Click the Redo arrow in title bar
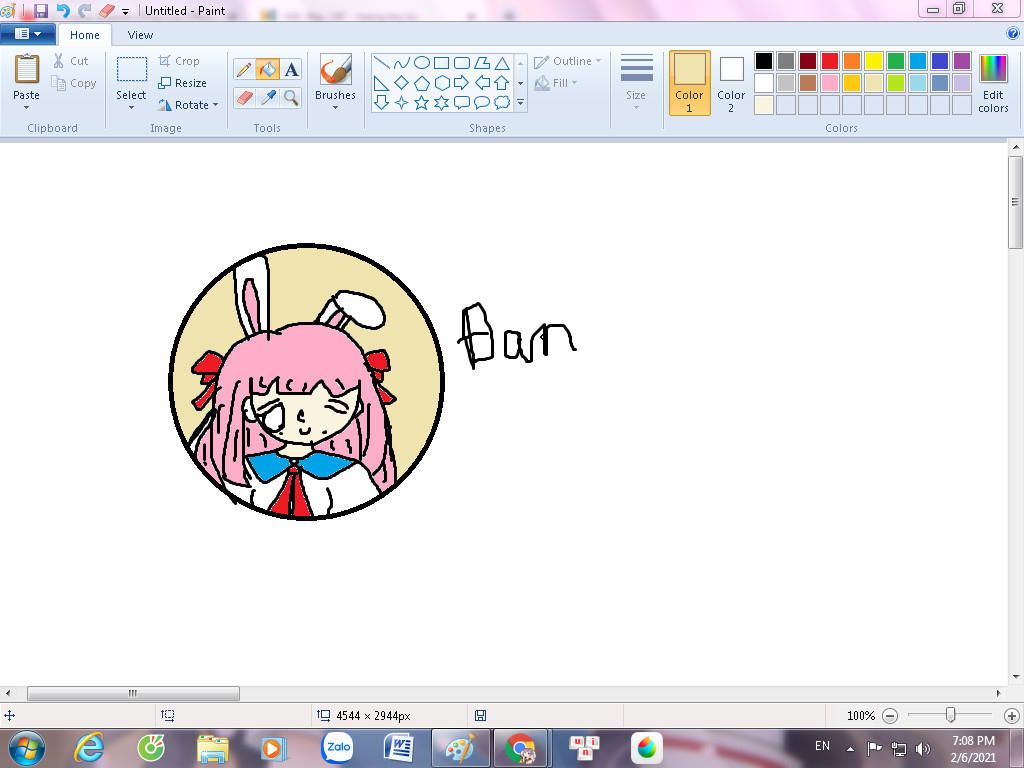 85,10
